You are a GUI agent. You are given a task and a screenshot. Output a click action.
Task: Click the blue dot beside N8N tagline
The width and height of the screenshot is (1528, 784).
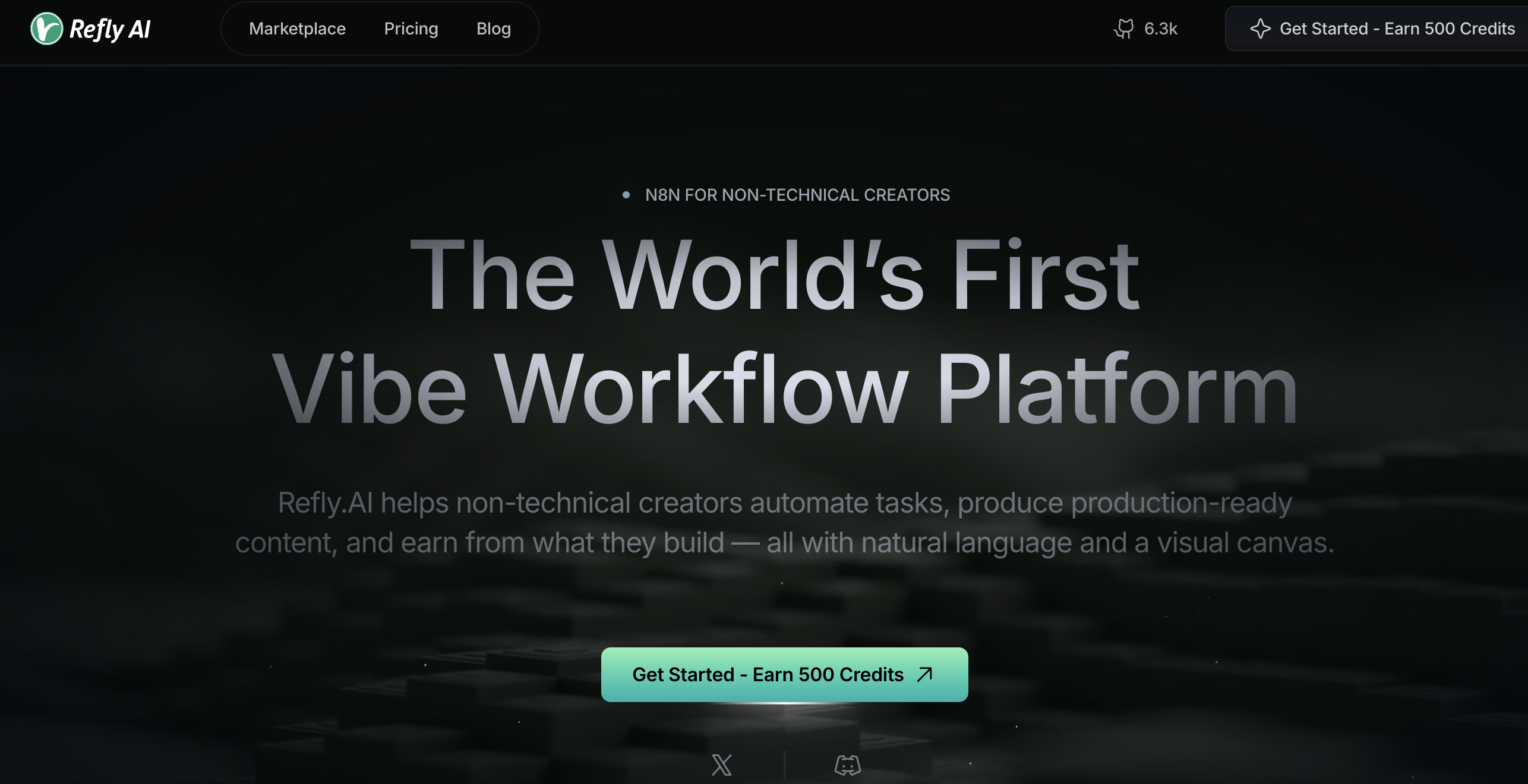tap(626, 195)
